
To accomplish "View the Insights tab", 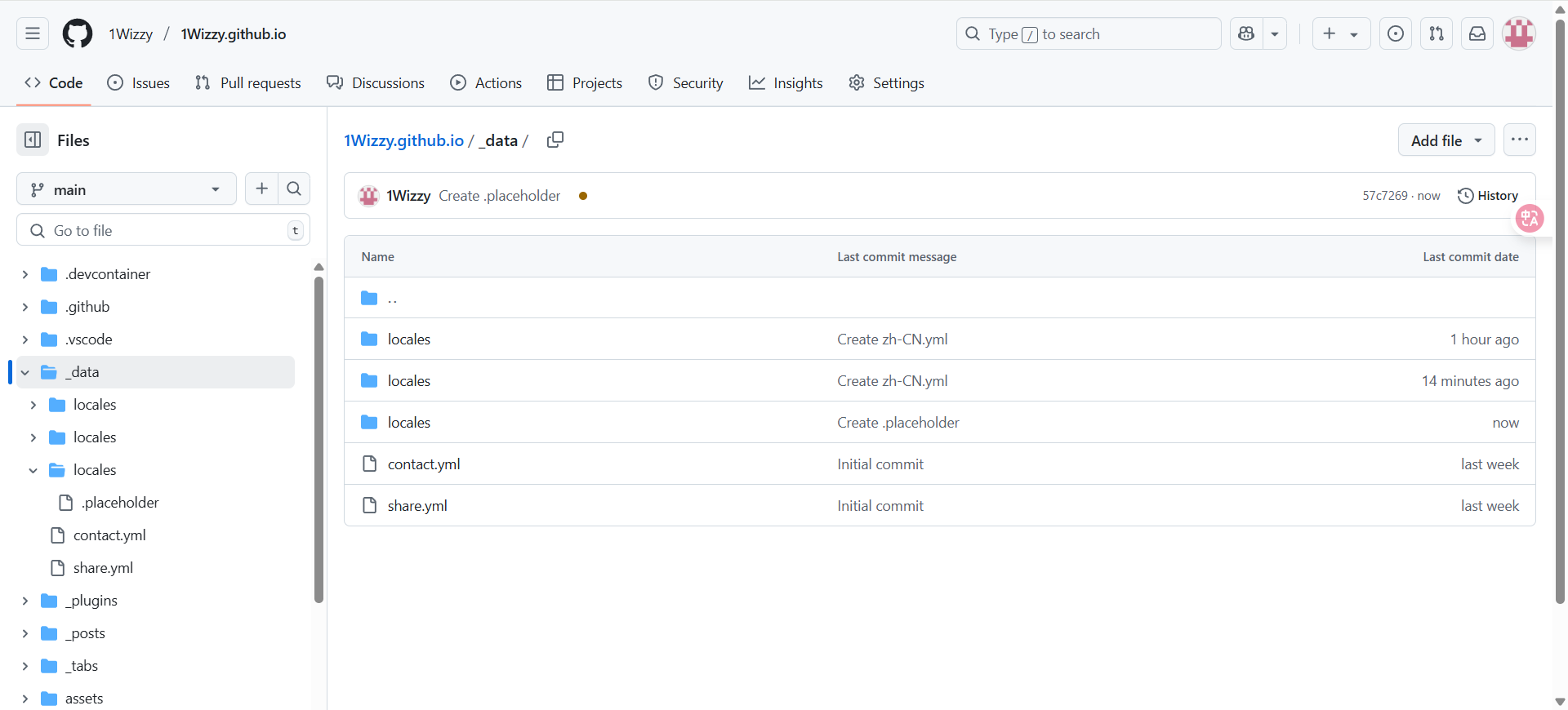I will tap(786, 83).
